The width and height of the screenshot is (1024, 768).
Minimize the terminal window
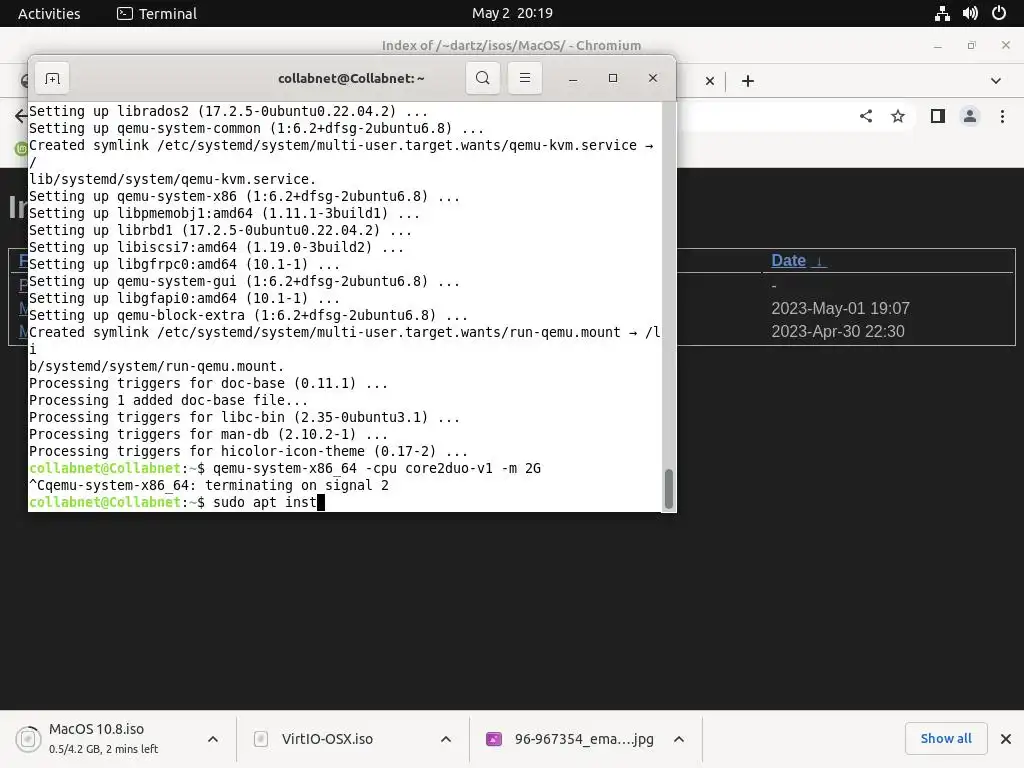[x=573, y=78]
